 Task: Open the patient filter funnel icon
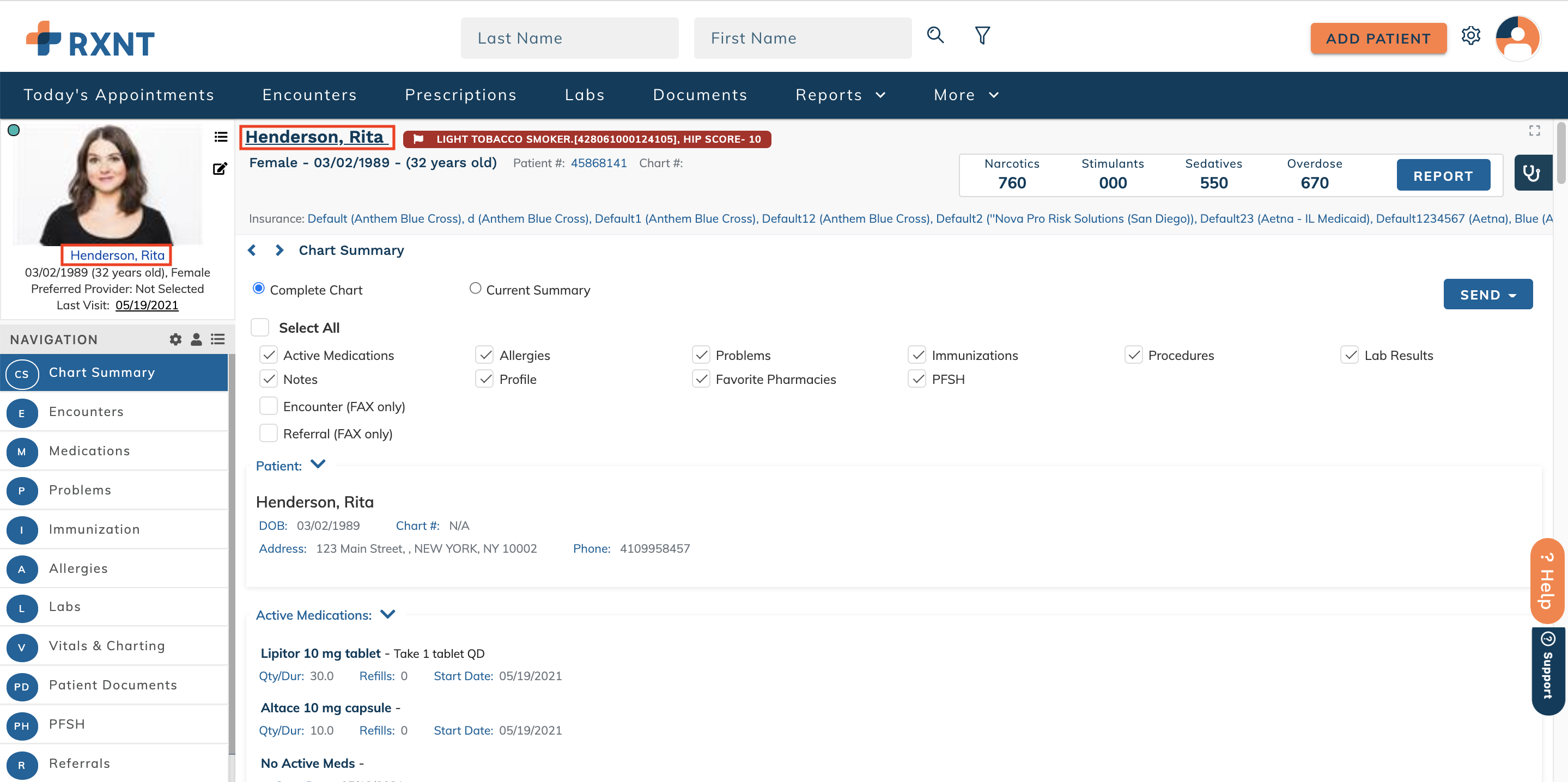pyautogui.click(x=982, y=36)
